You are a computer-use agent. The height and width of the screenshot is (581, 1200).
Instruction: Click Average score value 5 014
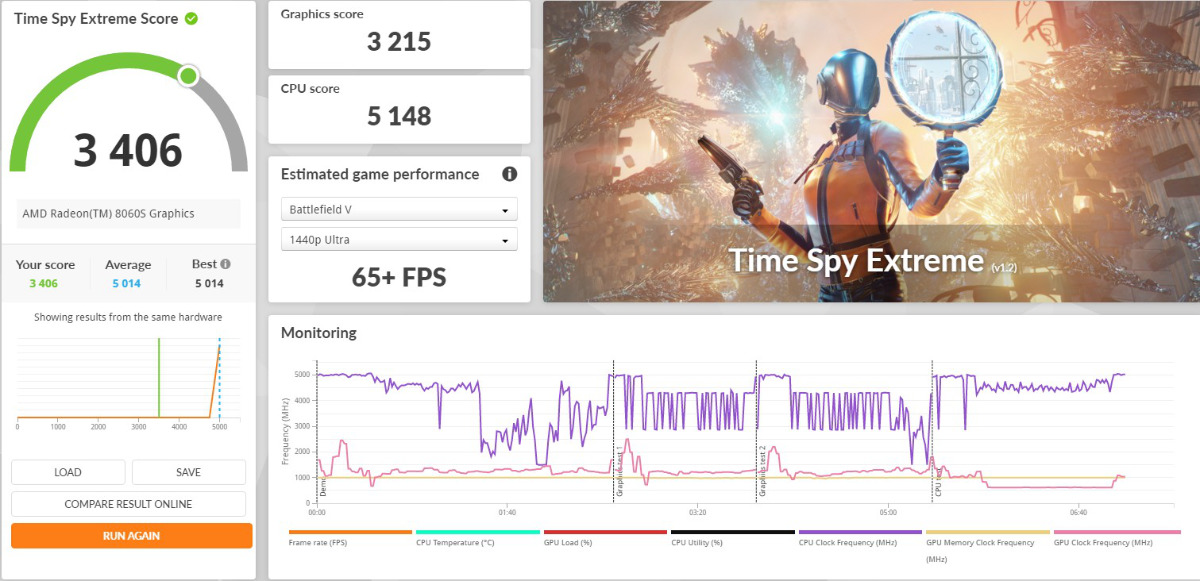click(x=128, y=283)
